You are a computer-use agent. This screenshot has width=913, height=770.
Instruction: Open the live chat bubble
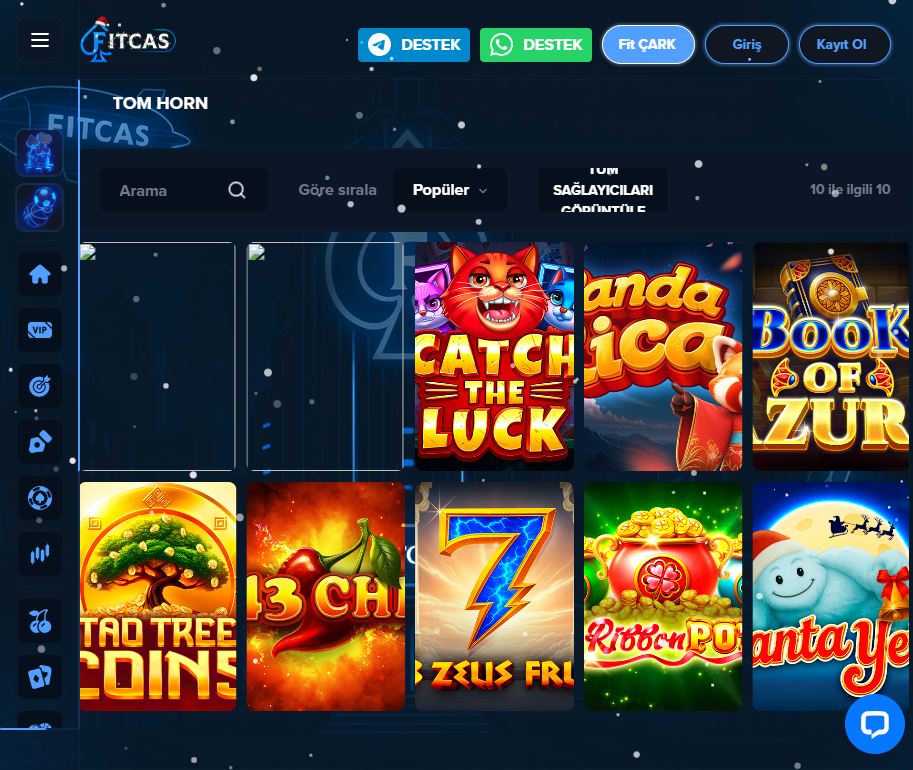point(875,724)
